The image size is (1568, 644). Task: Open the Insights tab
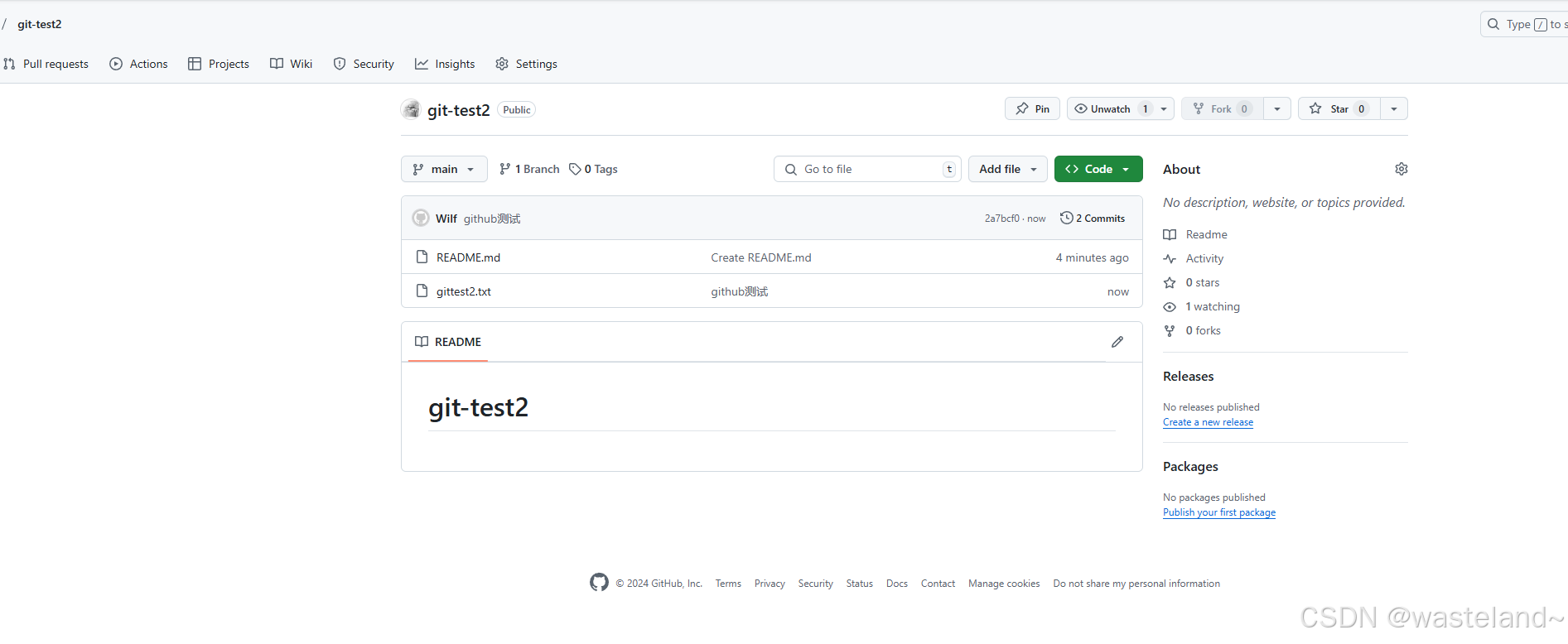point(445,64)
